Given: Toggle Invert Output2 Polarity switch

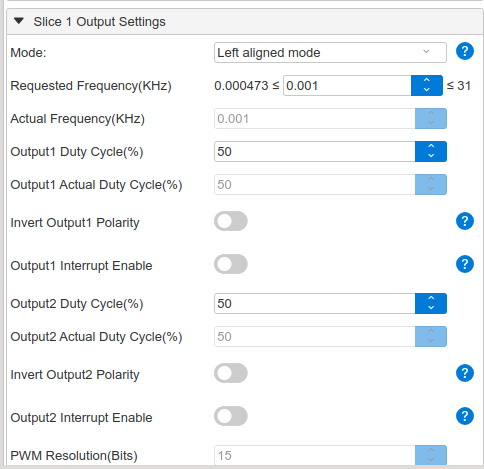Looking at the screenshot, I should click(231, 373).
